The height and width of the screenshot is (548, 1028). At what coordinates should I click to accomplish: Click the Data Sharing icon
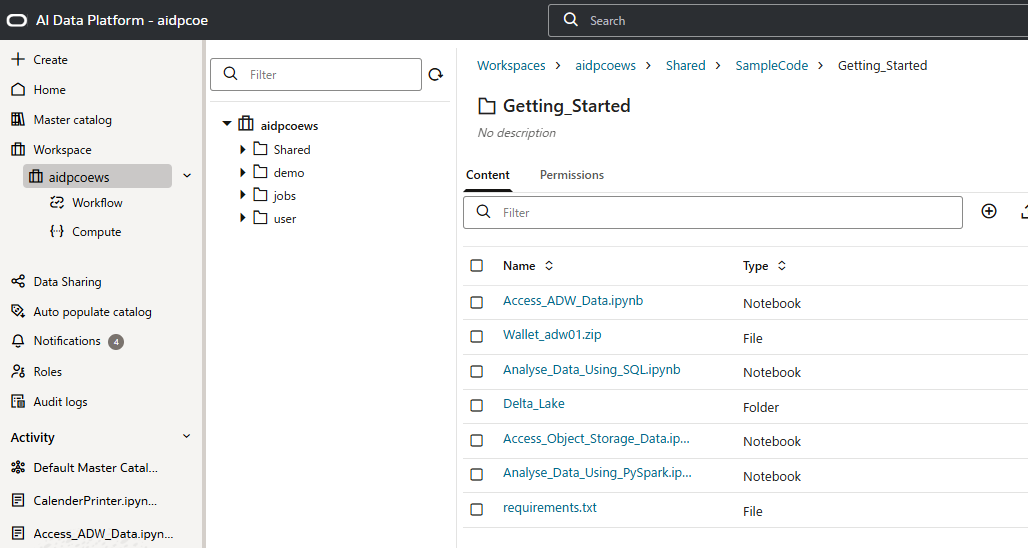point(18,282)
